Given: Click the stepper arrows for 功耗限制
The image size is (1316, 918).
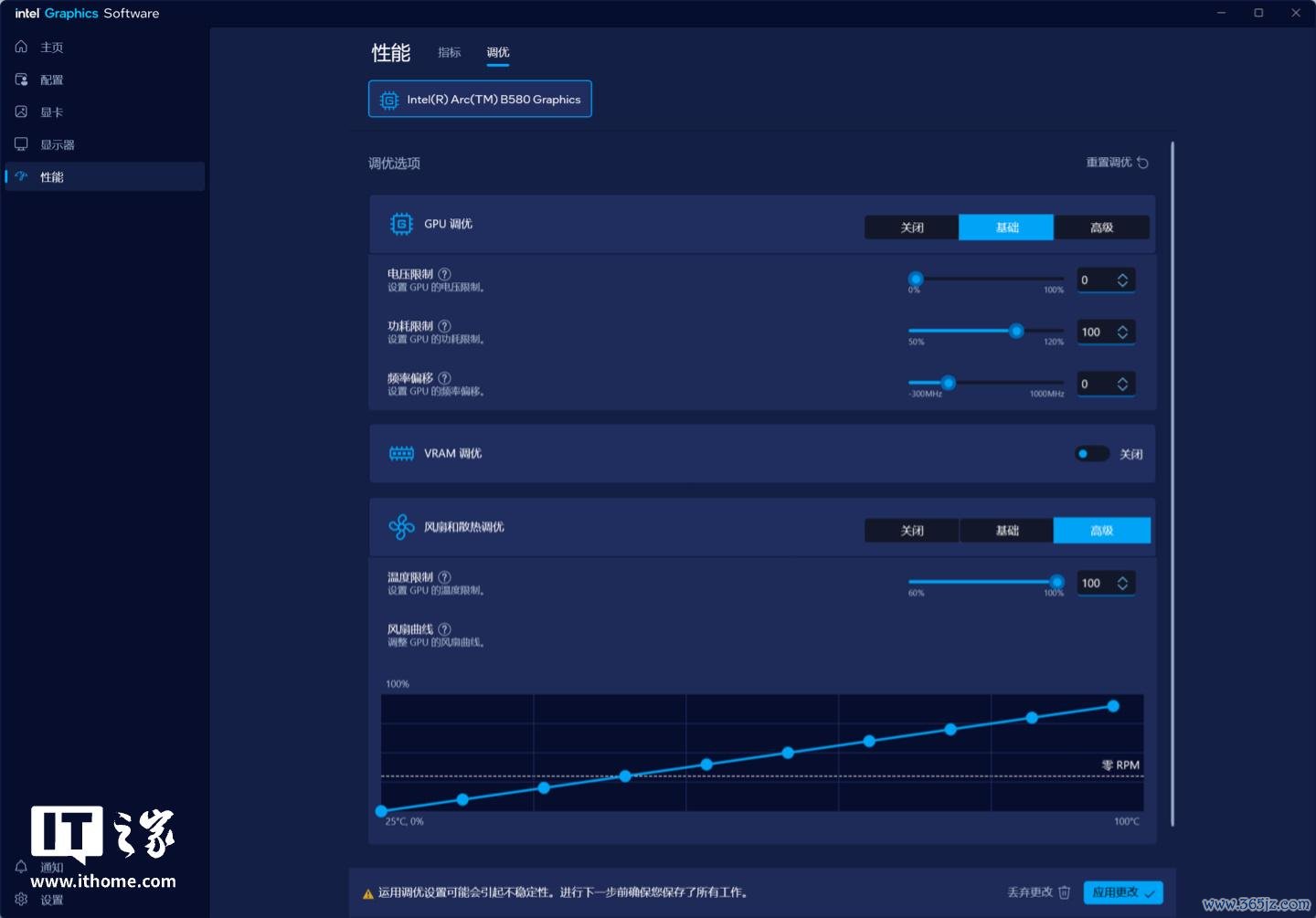Looking at the screenshot, I should [x=1122, y=332].
